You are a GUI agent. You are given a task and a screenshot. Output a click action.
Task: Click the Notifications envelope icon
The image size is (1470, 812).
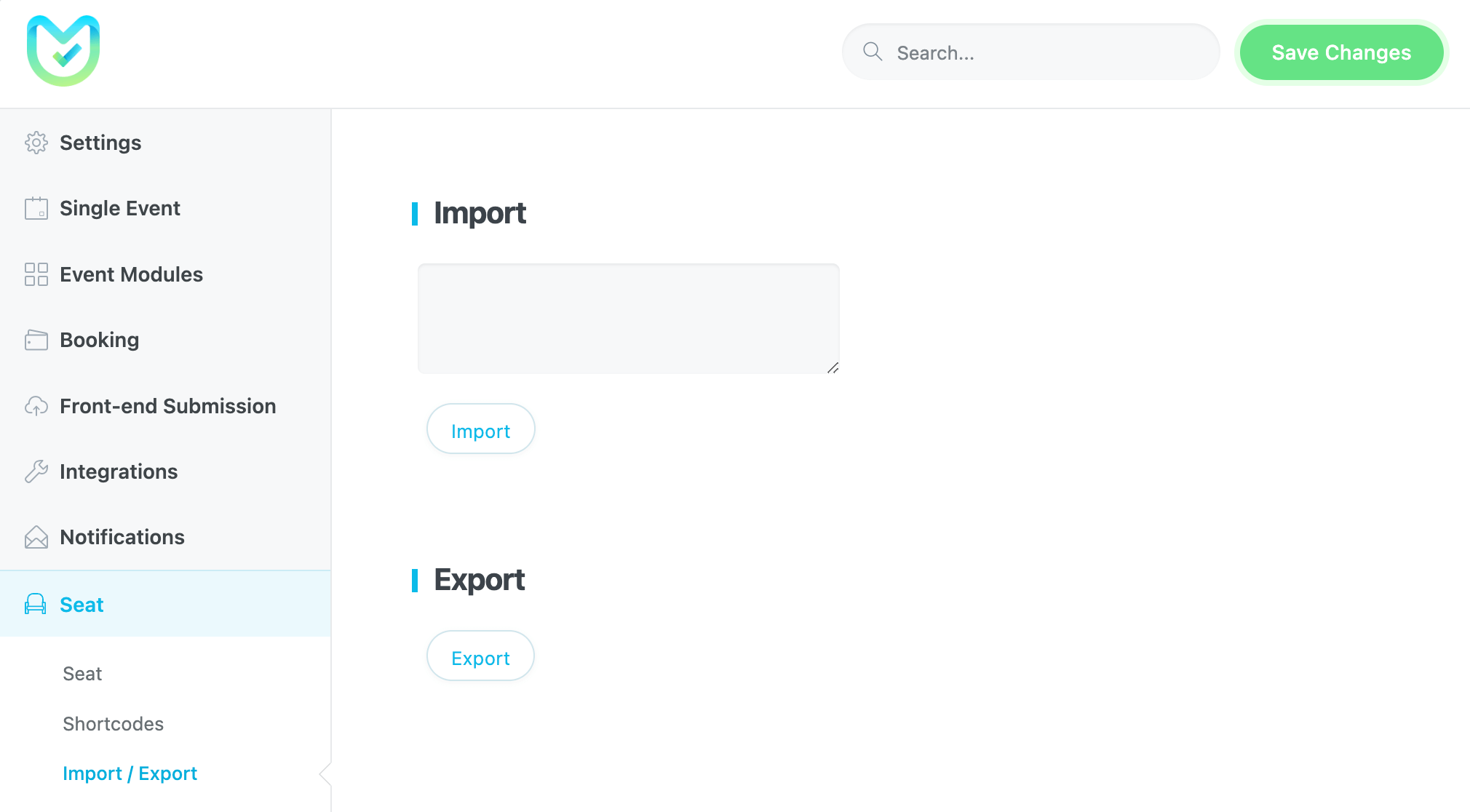coord(36,538)
